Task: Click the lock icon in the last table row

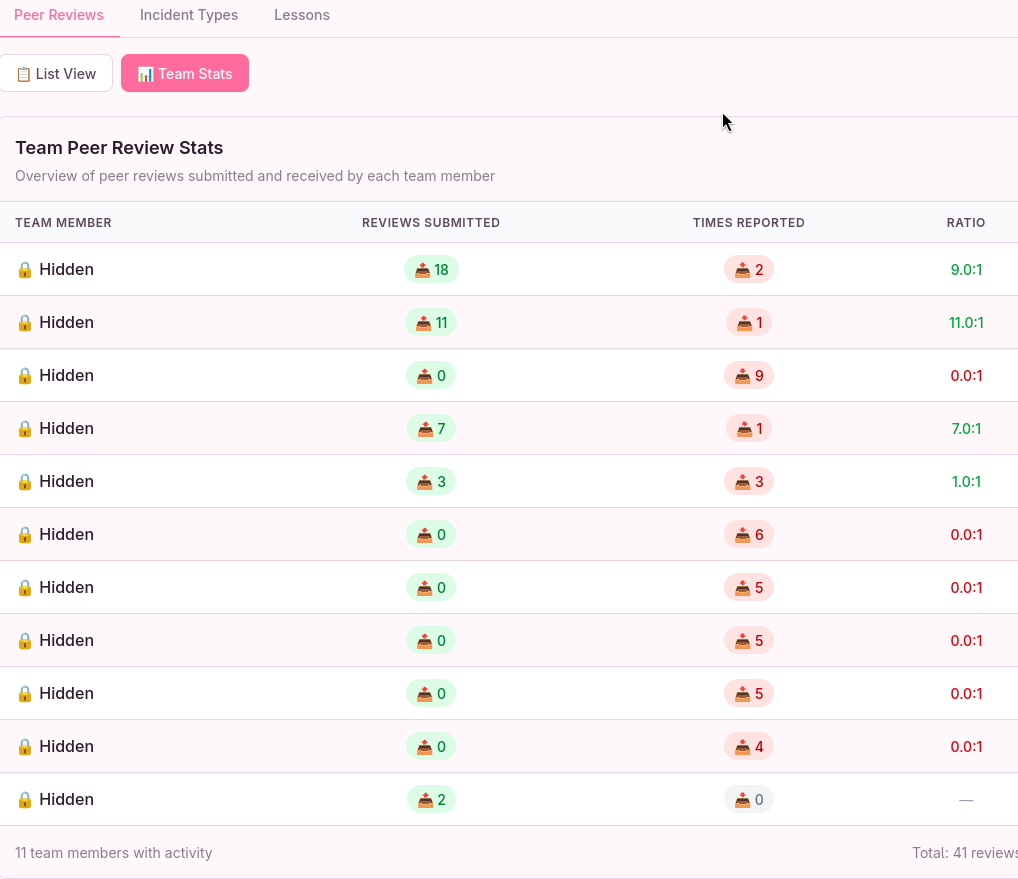Action: coord(25,799)
